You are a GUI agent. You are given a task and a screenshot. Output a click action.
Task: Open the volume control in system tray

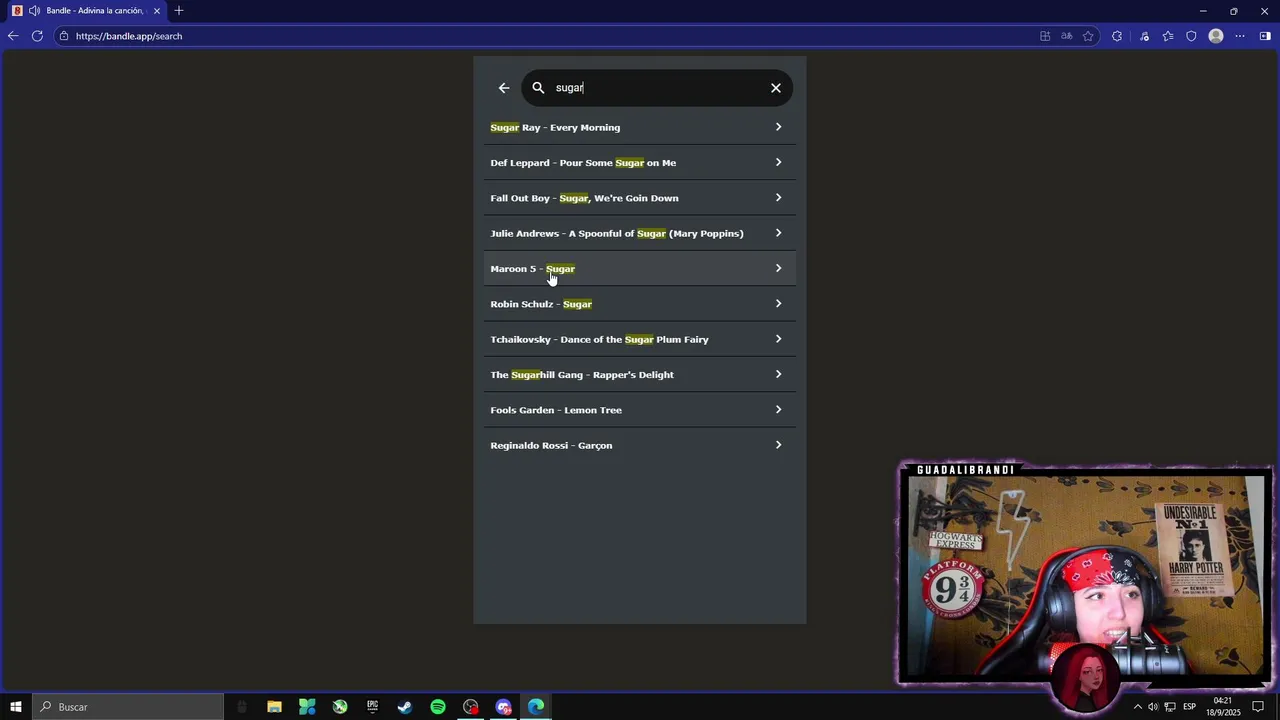[1153, 707]
